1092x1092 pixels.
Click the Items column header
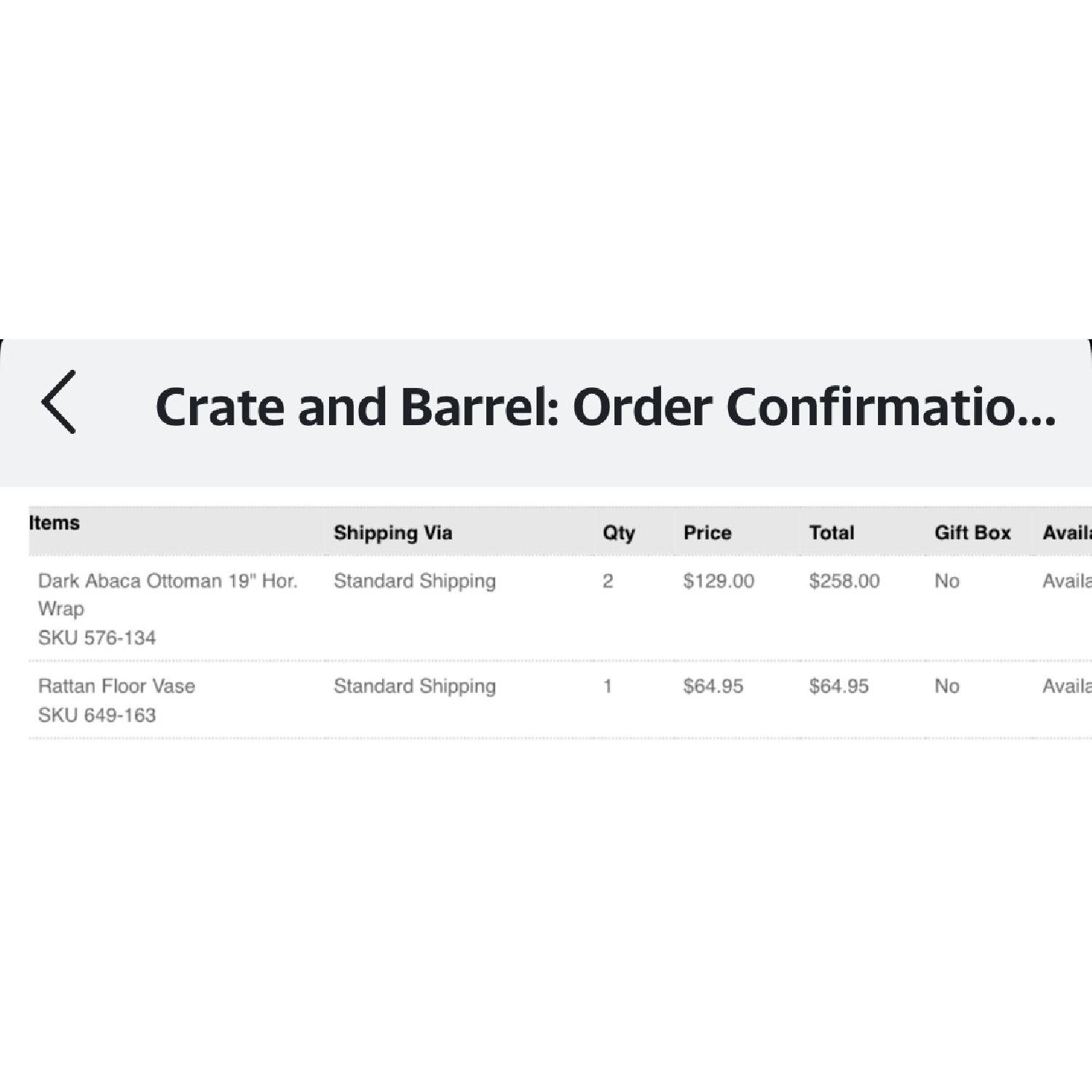click(54, 522)
